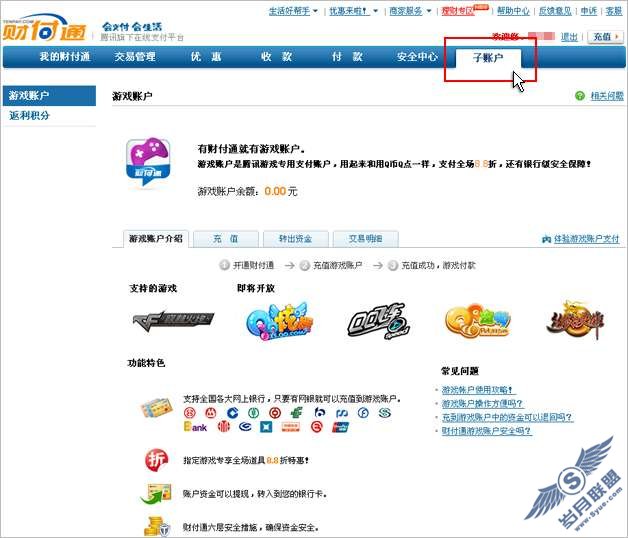
Task: Select the Bank of Communications icon
Action: click(319, 413)
